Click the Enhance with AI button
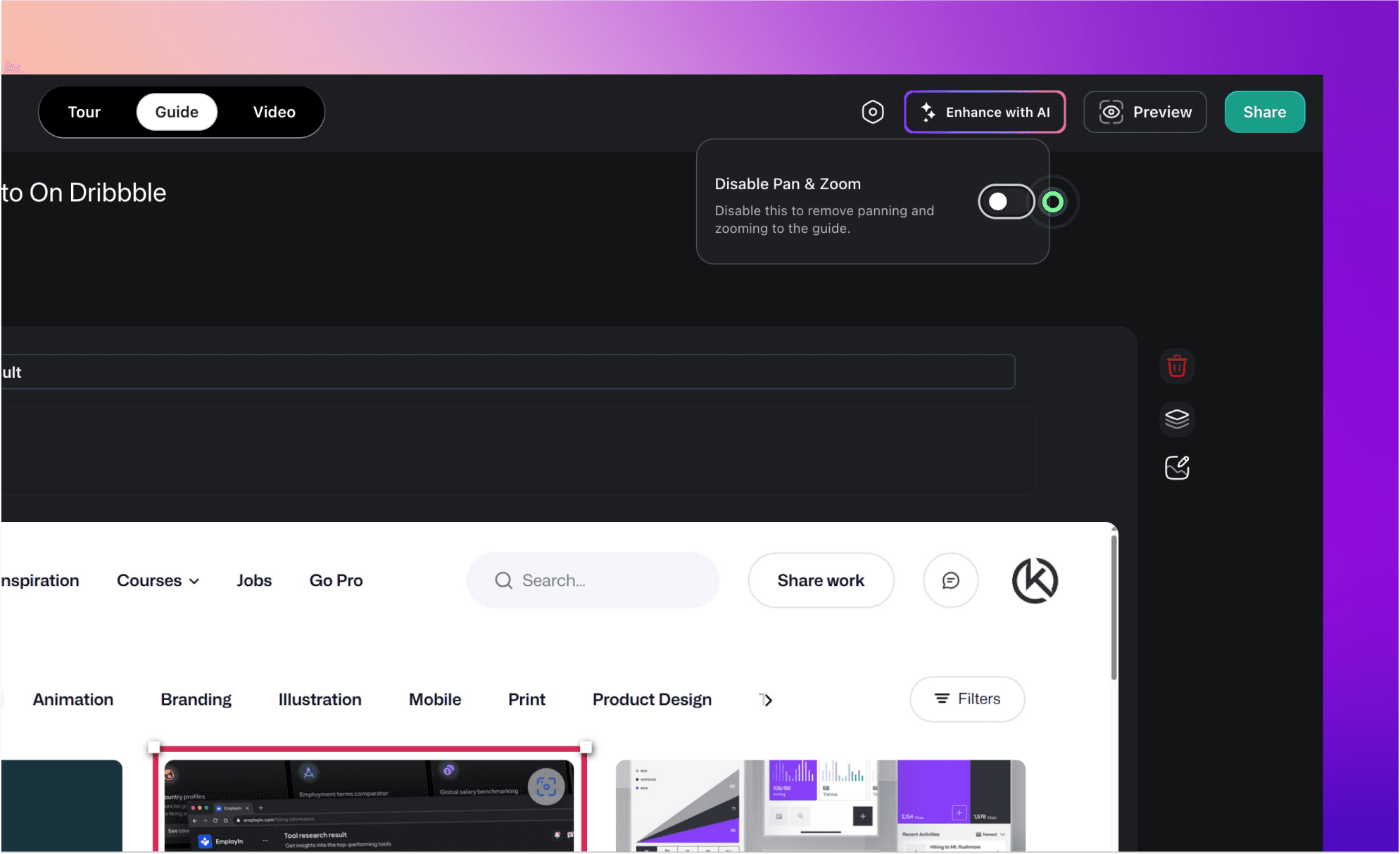Image resolution: width=1400 pixels, height=854 pixels. point(985,112)
